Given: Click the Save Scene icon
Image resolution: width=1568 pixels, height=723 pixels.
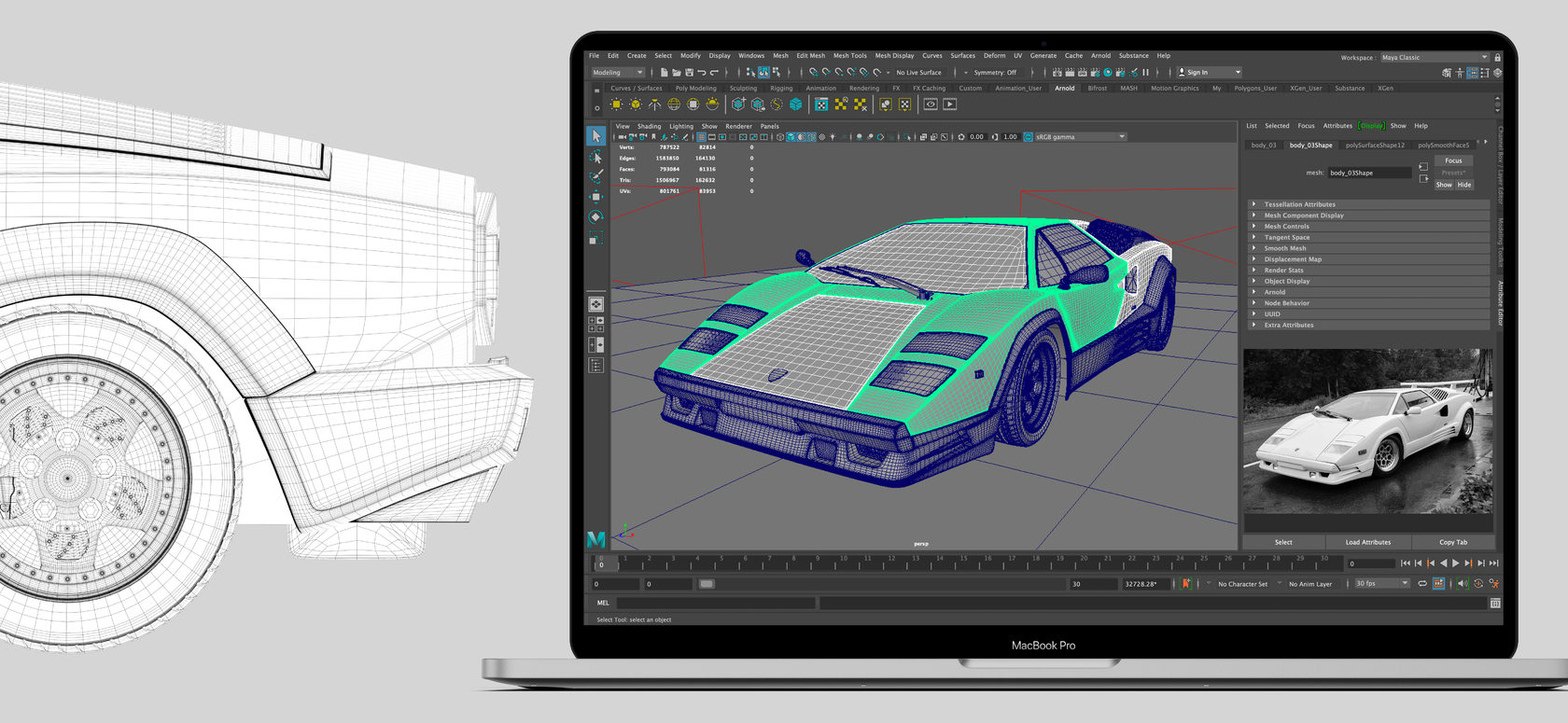Looking at the screenshot, I should point(689,72).
